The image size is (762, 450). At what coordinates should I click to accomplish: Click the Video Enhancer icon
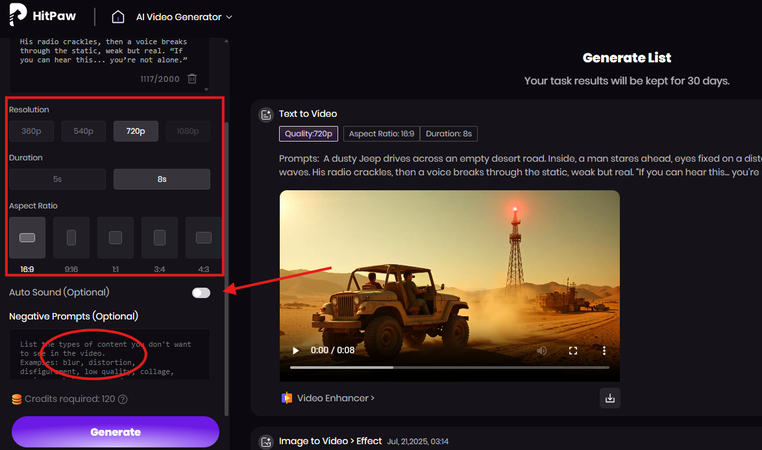(287, 398)
